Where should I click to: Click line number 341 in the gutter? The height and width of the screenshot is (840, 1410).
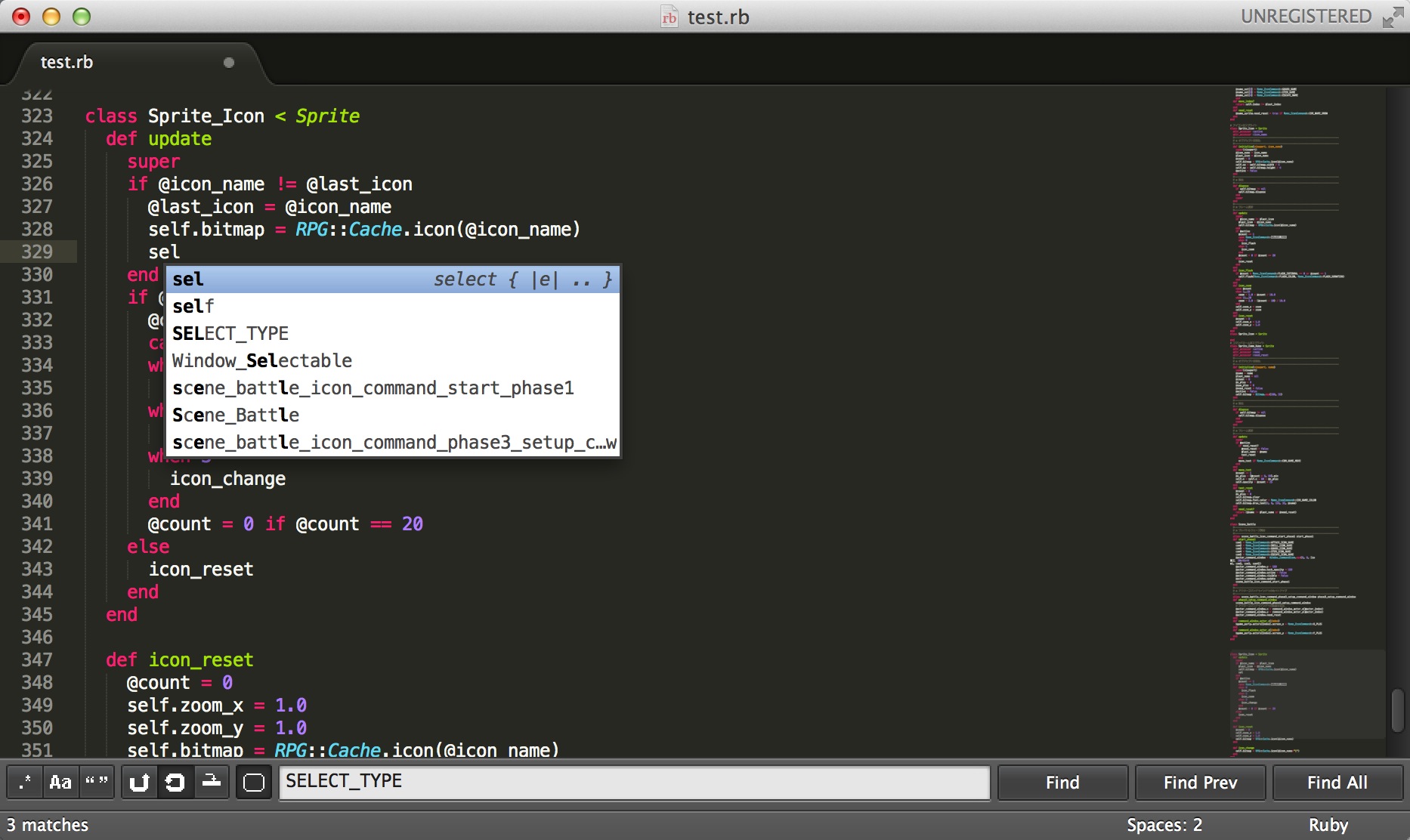[x=37, y=523]
